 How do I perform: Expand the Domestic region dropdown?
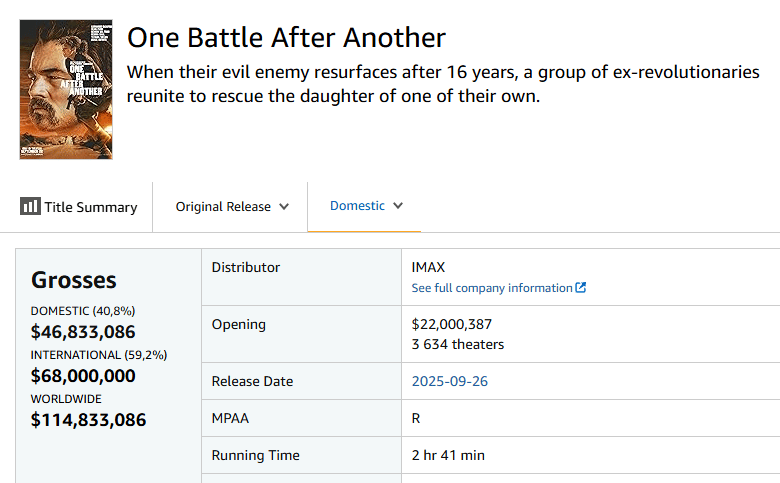click(365, 206)
